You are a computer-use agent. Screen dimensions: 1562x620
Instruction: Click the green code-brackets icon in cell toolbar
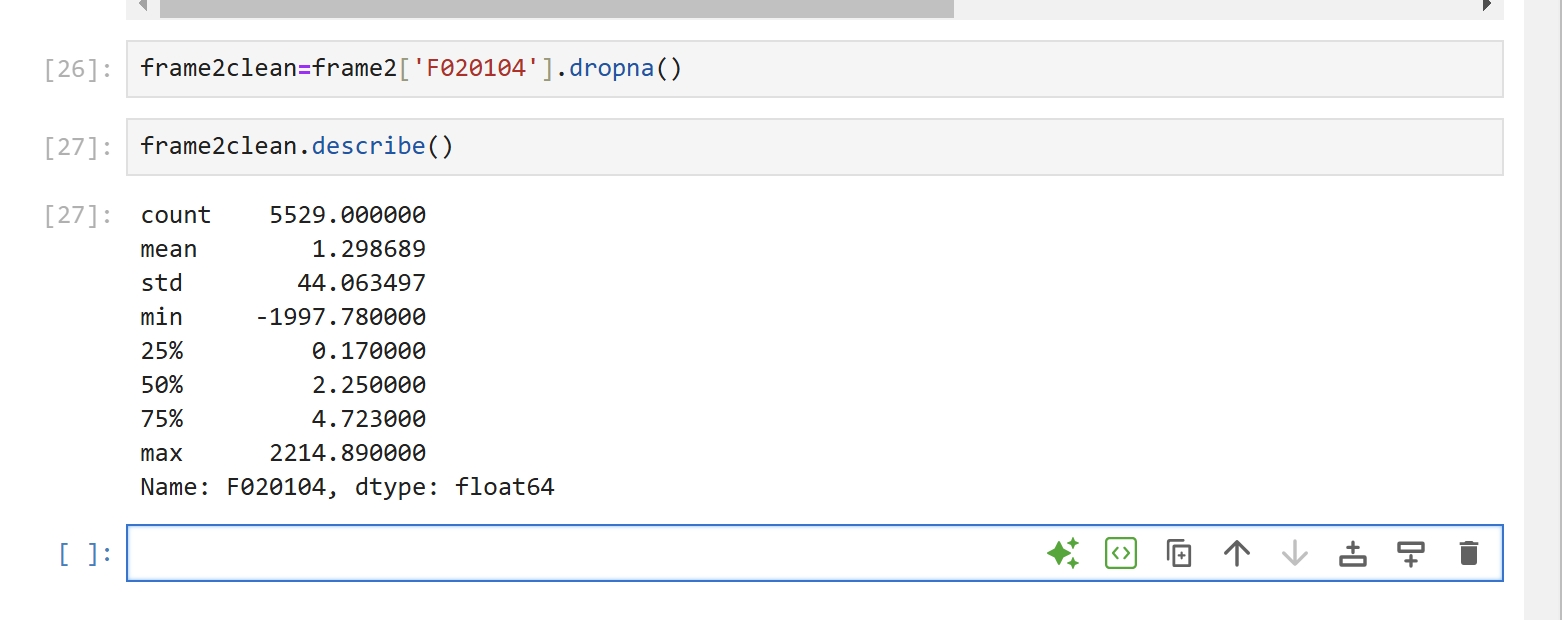pyautogui.click(x=1121, y=553)
